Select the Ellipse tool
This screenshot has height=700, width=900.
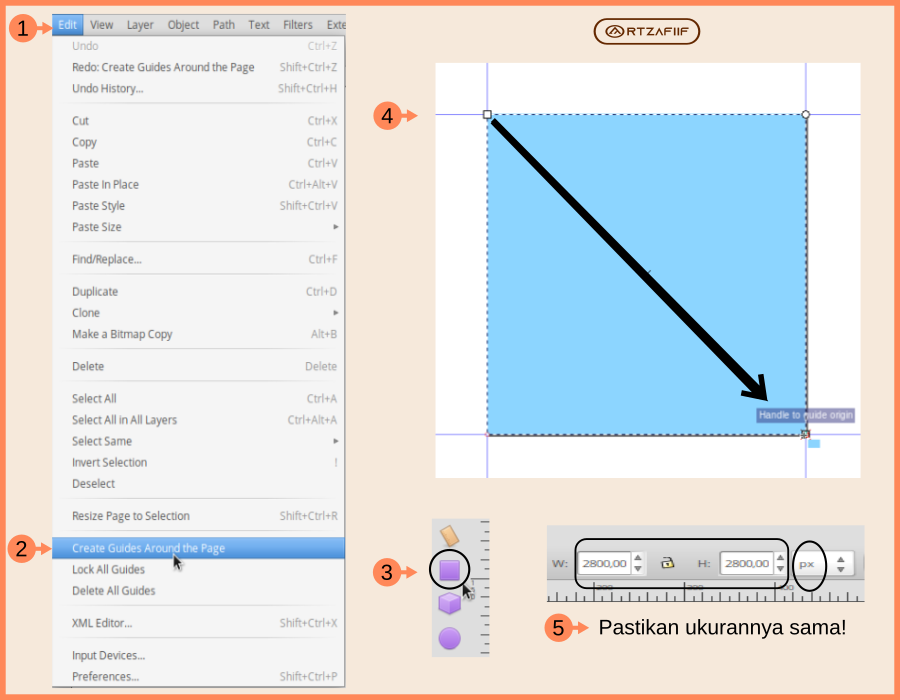pyautogui.click(x=450, y=633)
